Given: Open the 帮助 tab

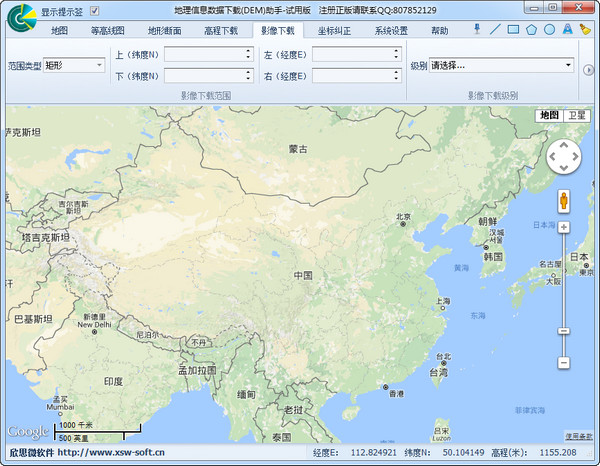Looking at the screenshot, I should (x=440, y=31).
